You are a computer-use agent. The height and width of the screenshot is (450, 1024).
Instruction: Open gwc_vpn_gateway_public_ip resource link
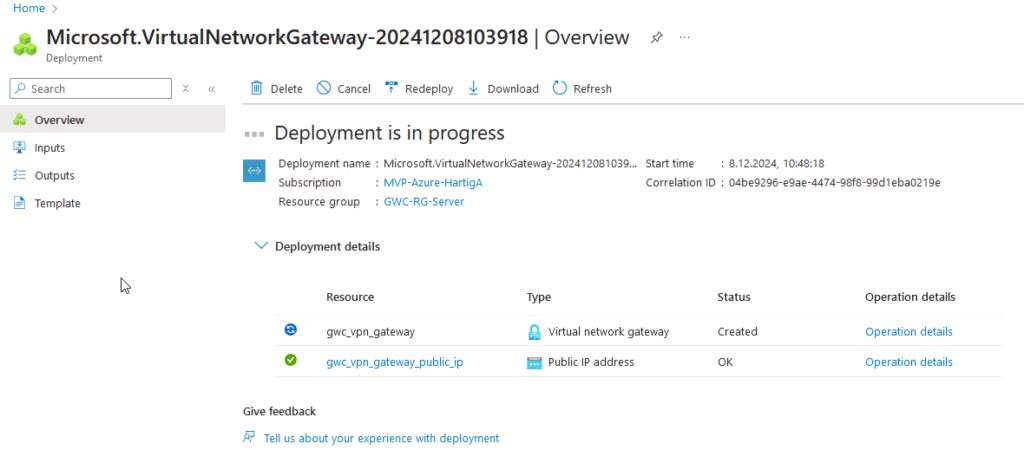tap(394, 362)
